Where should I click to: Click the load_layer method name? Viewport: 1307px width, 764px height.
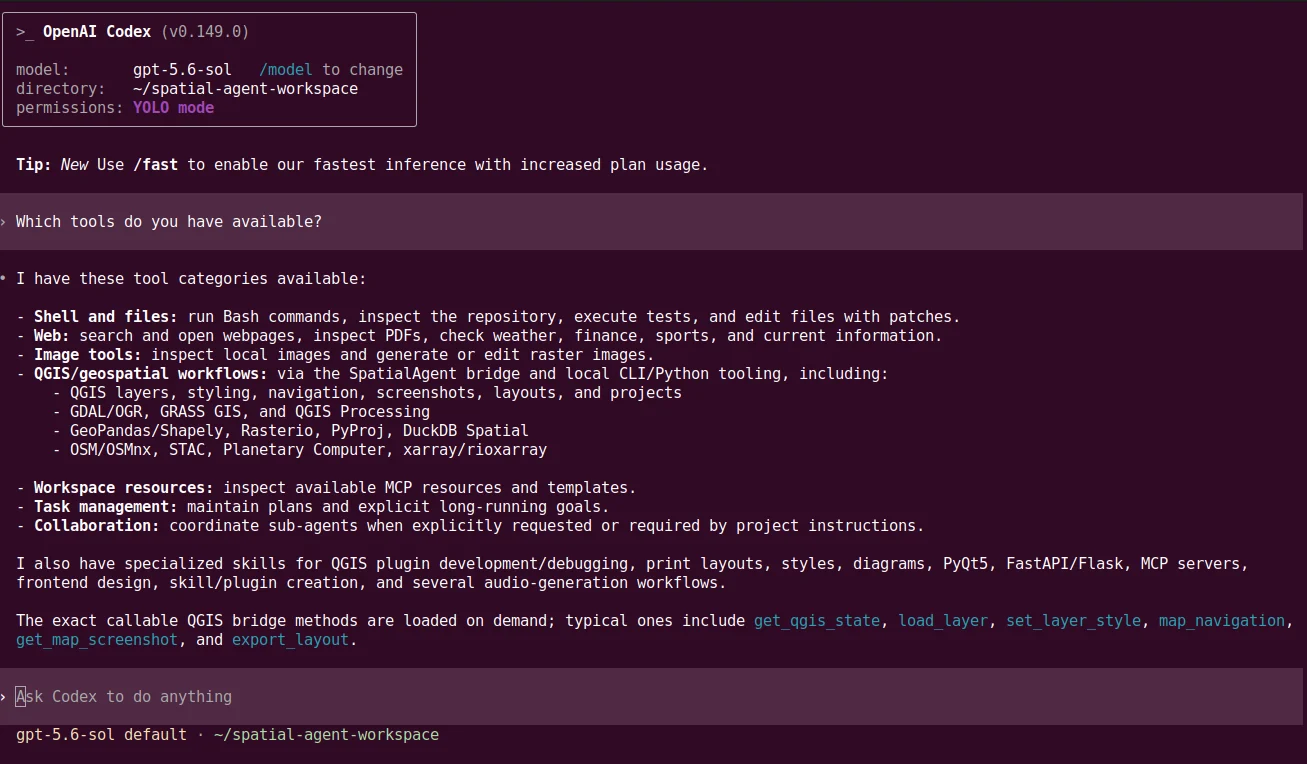click(x=944, y=621)
